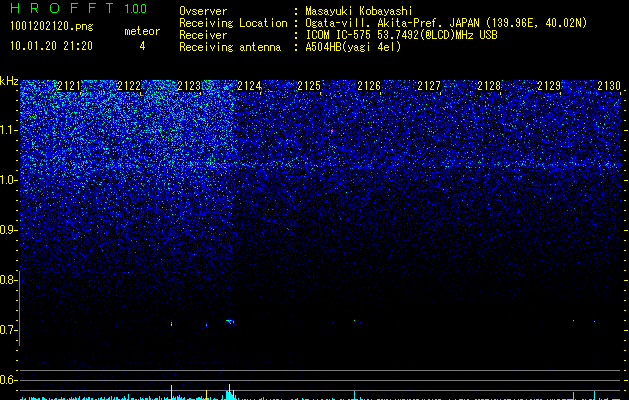The height and width of the screenshot is (400, 629).
Task: Click the HROFFT program title
Action: pos(62,8)
